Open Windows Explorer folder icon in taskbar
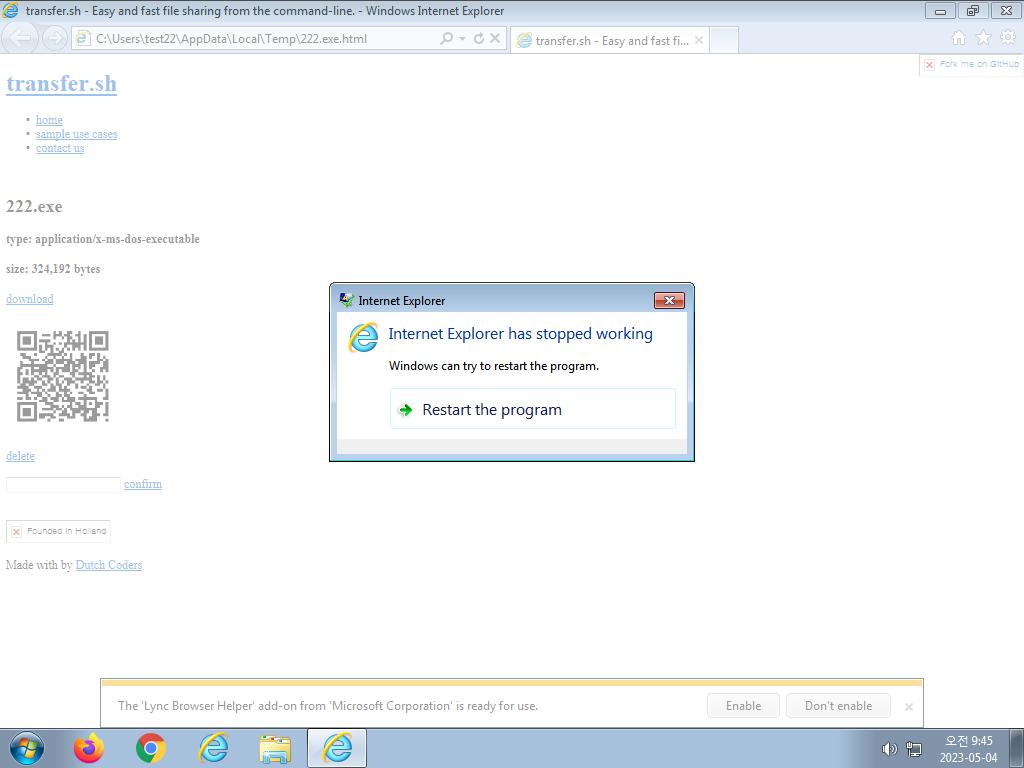Viewport: 1024px width, 768px height. click(275, 748)
